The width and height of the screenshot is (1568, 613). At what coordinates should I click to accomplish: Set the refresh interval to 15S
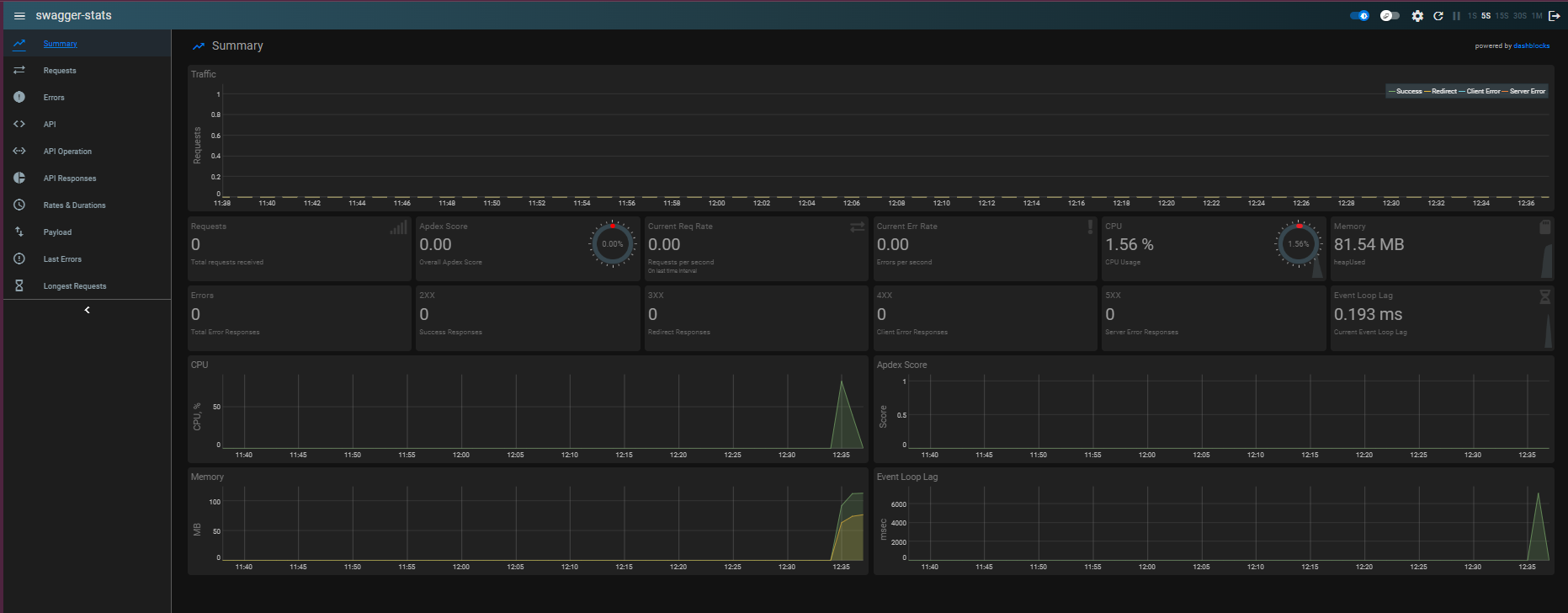pos(1502,16)
